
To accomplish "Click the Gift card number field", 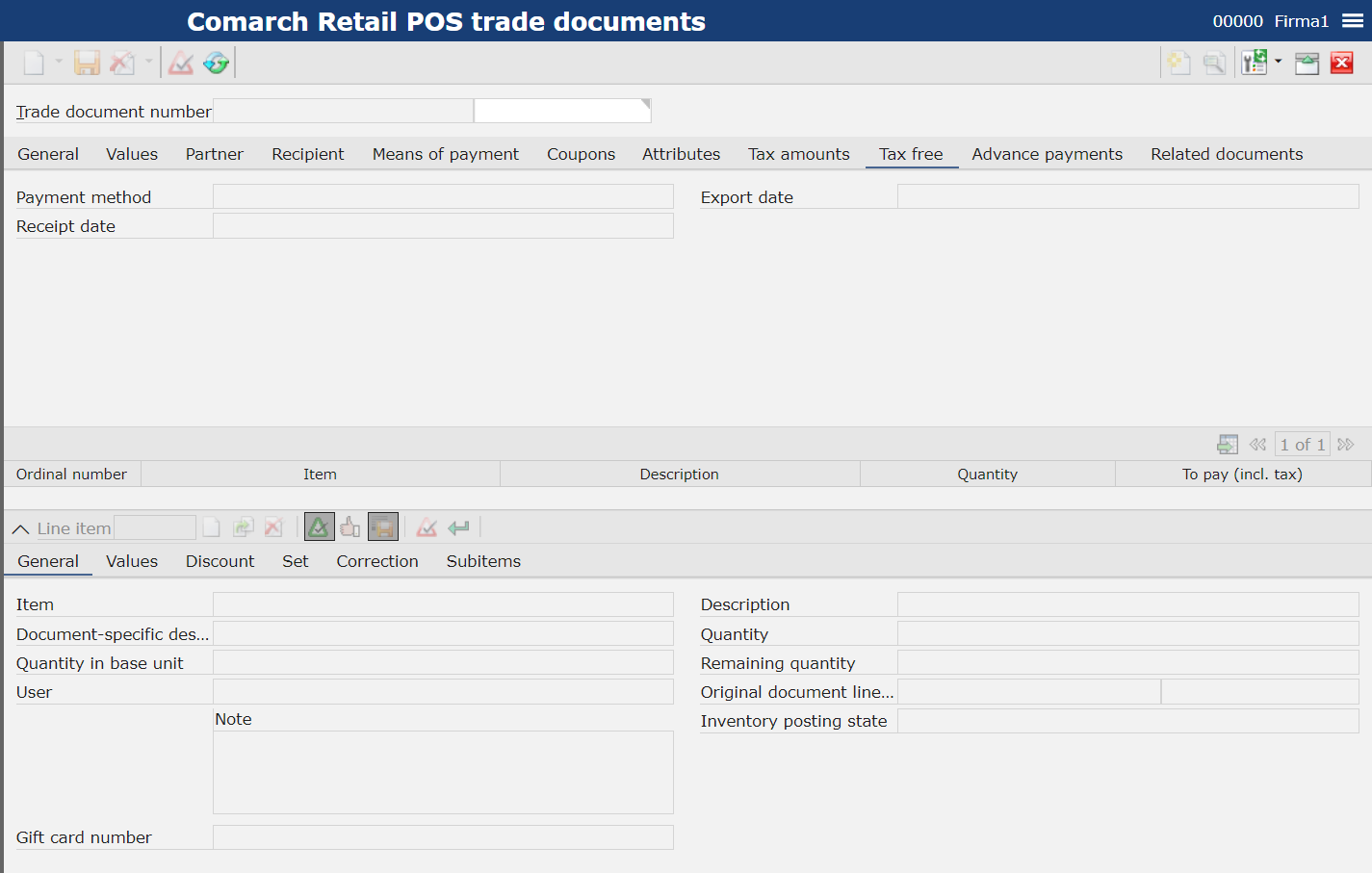I will [x=443, y=837].
